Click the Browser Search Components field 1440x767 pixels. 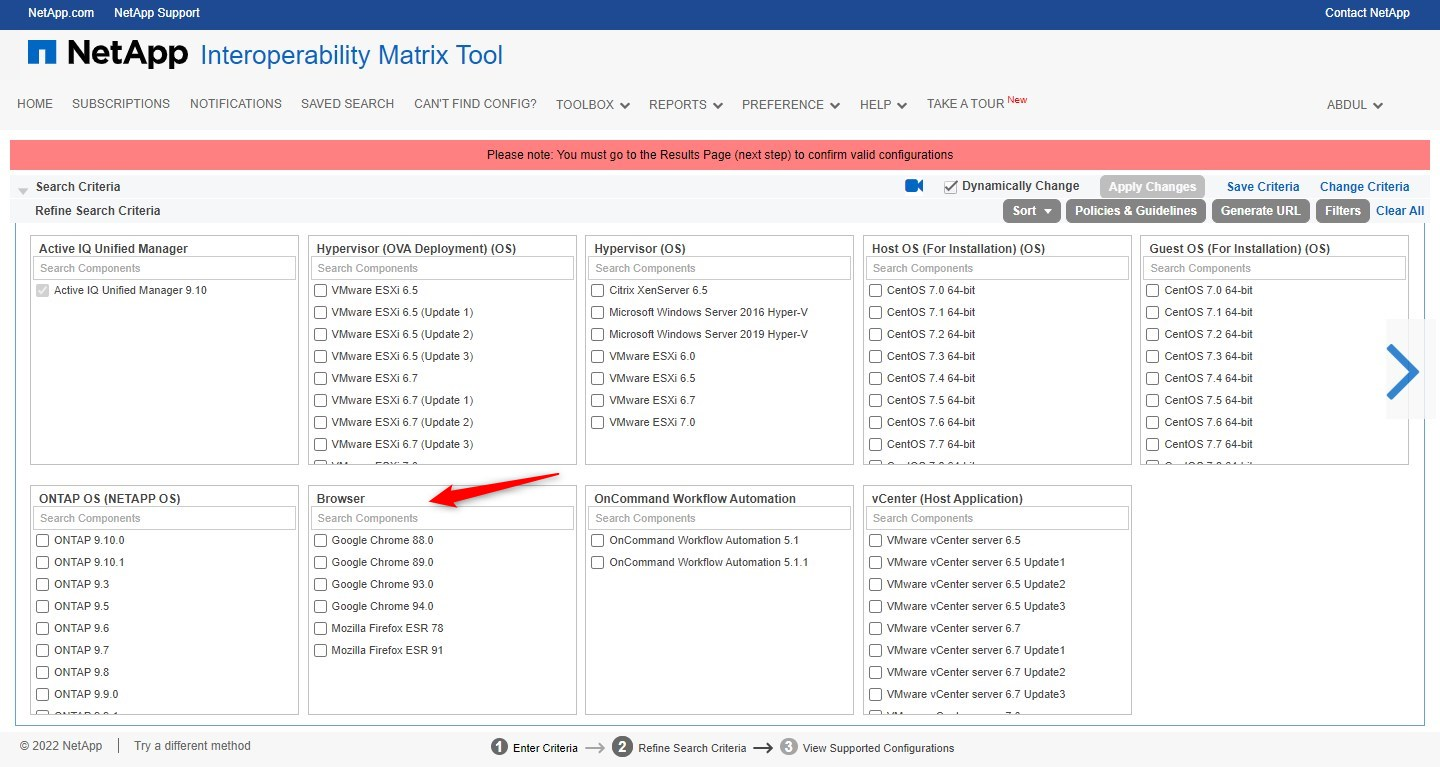point(441,518)
